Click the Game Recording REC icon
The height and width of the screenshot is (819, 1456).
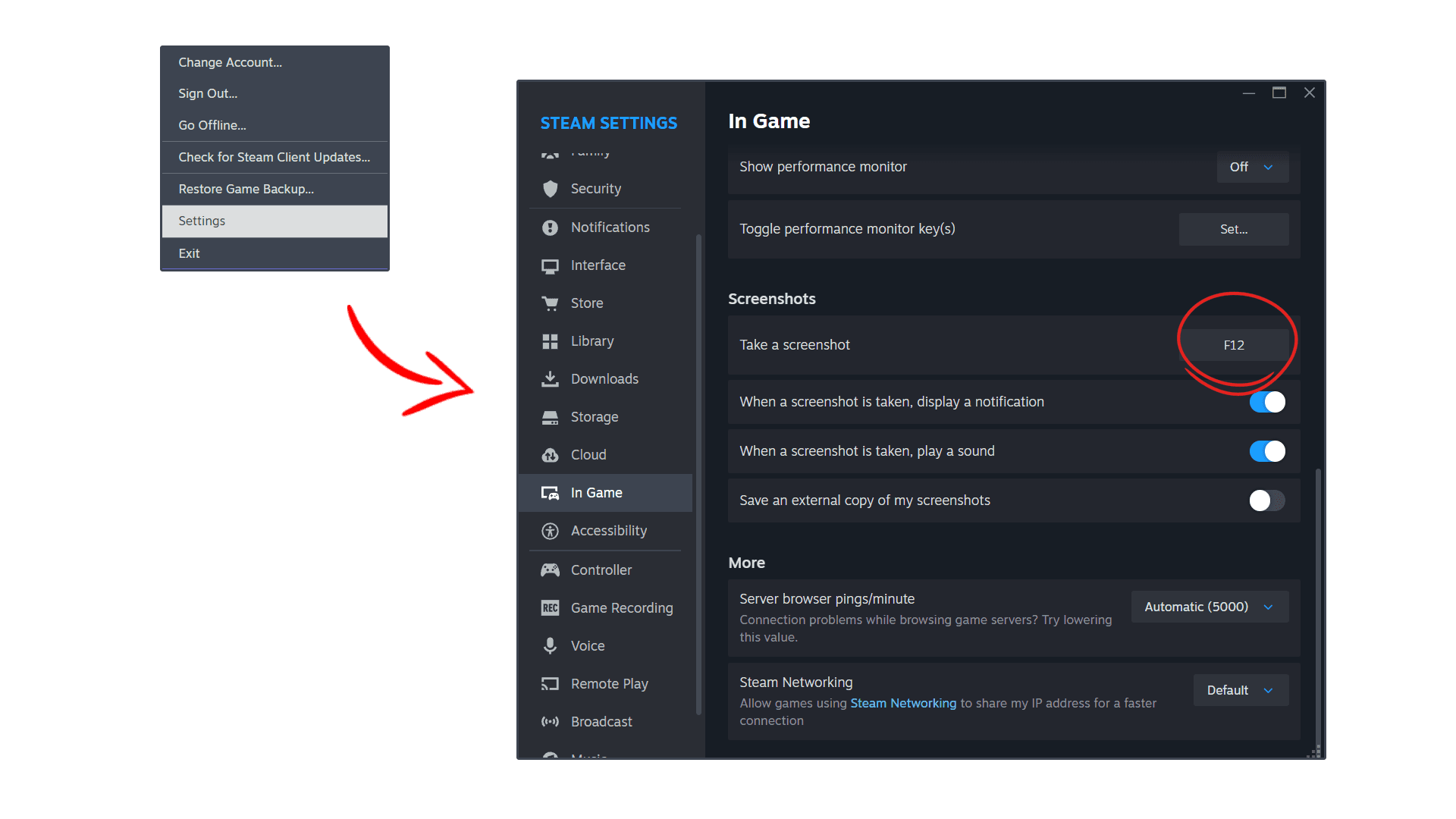(551, 608)
